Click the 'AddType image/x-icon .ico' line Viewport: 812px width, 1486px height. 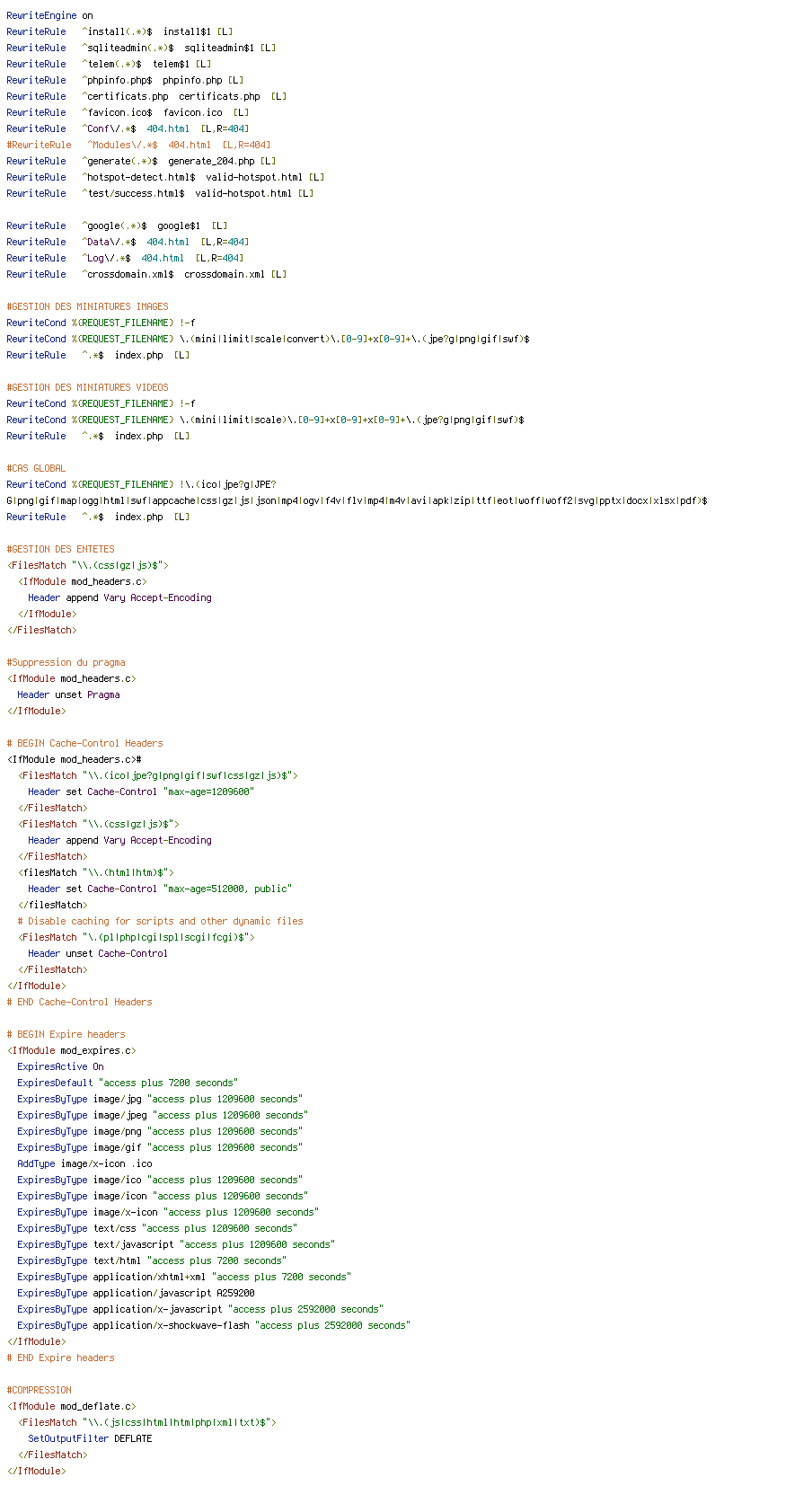[x=84, y=1163]
